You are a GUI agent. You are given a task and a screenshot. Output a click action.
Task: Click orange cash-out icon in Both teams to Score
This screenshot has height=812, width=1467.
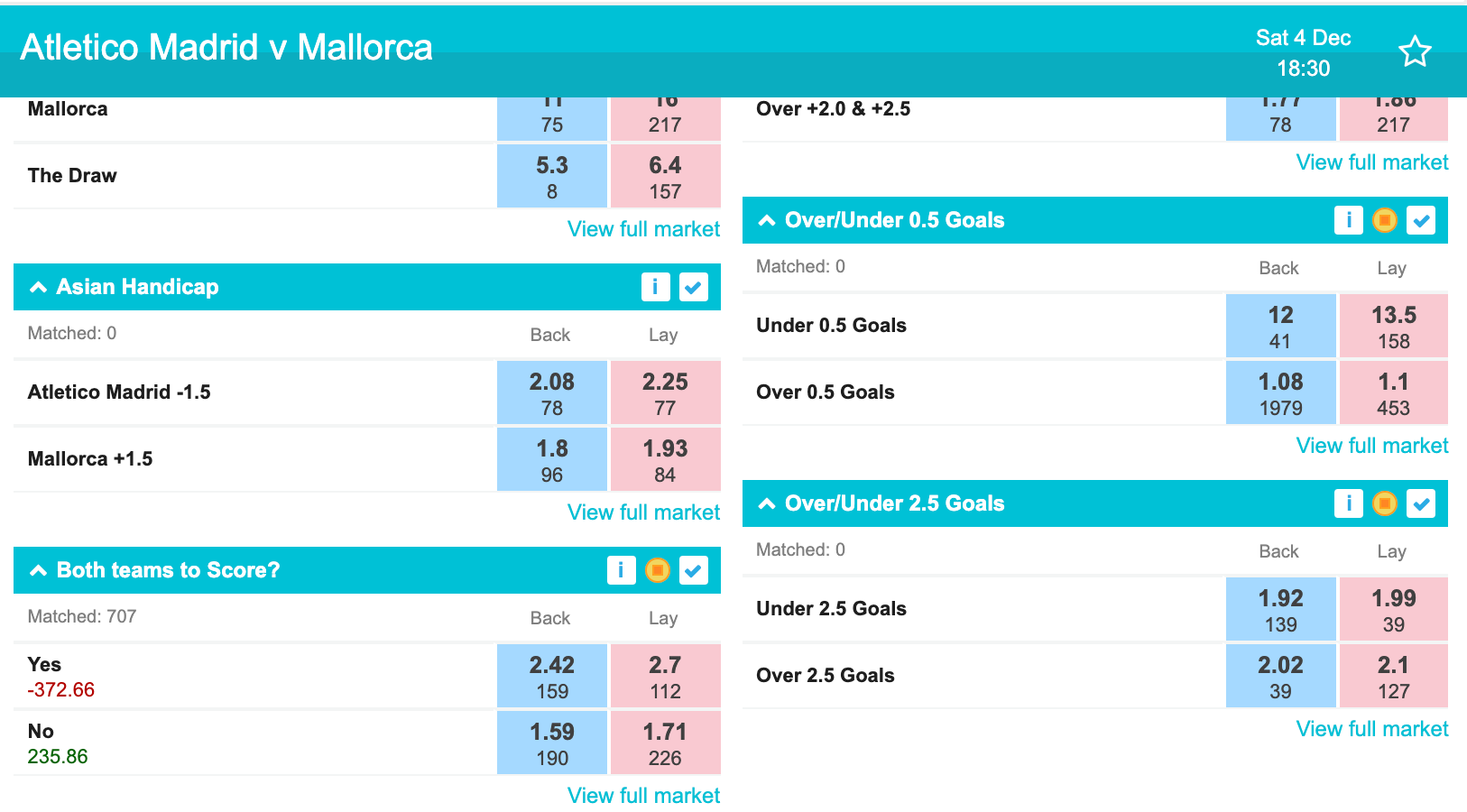coord(658,570)
